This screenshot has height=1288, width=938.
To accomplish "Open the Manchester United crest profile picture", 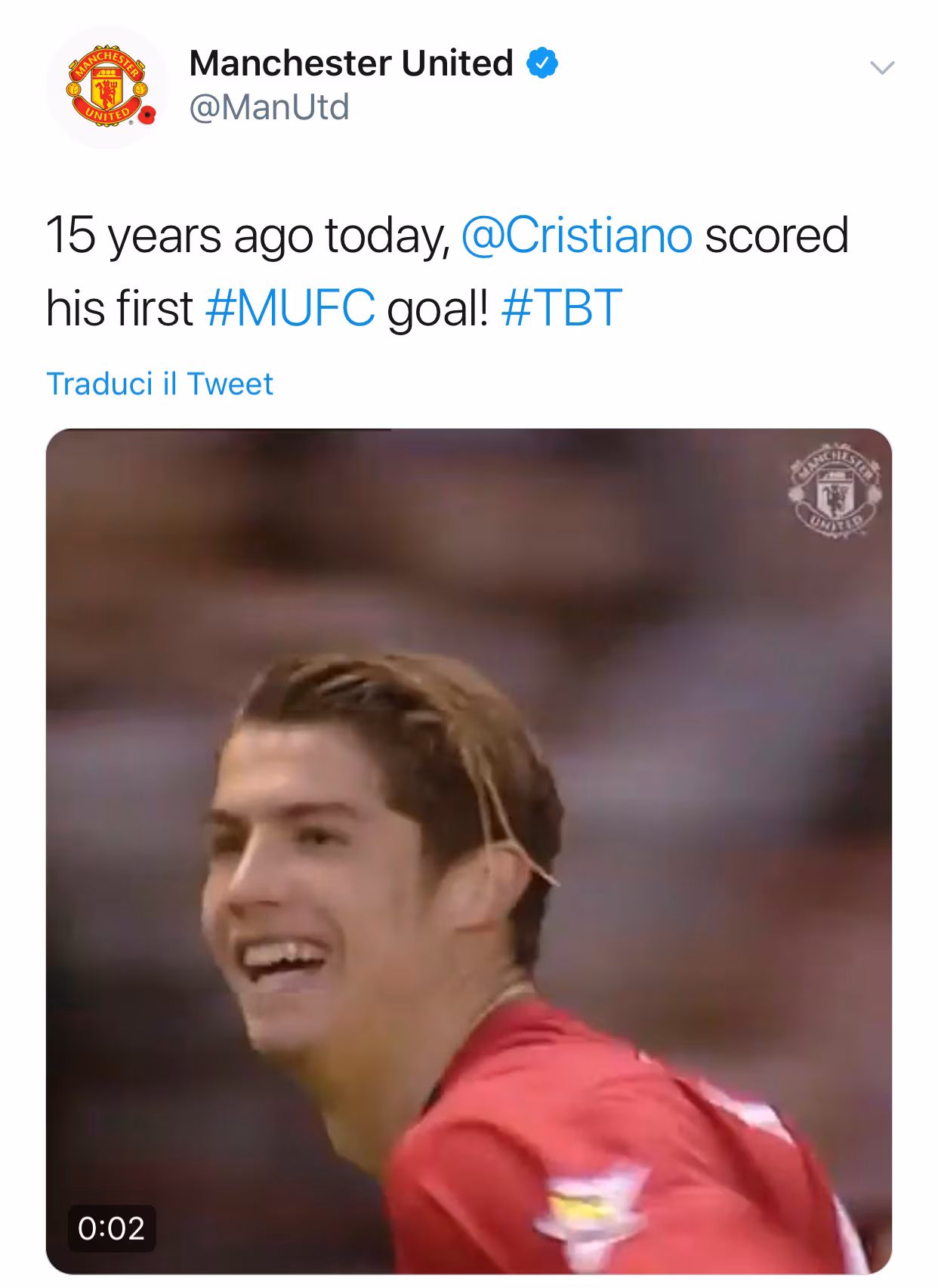I will coord(104,88).
